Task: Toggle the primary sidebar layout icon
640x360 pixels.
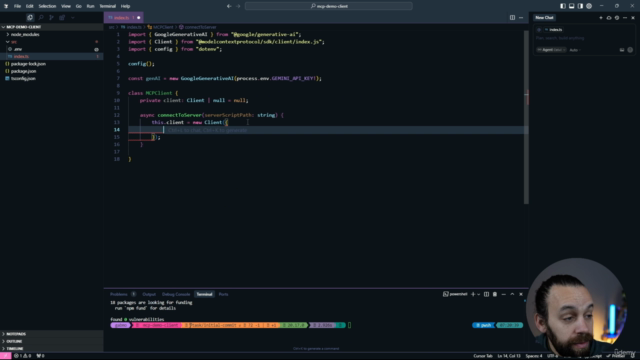Action: click(563, 6)
